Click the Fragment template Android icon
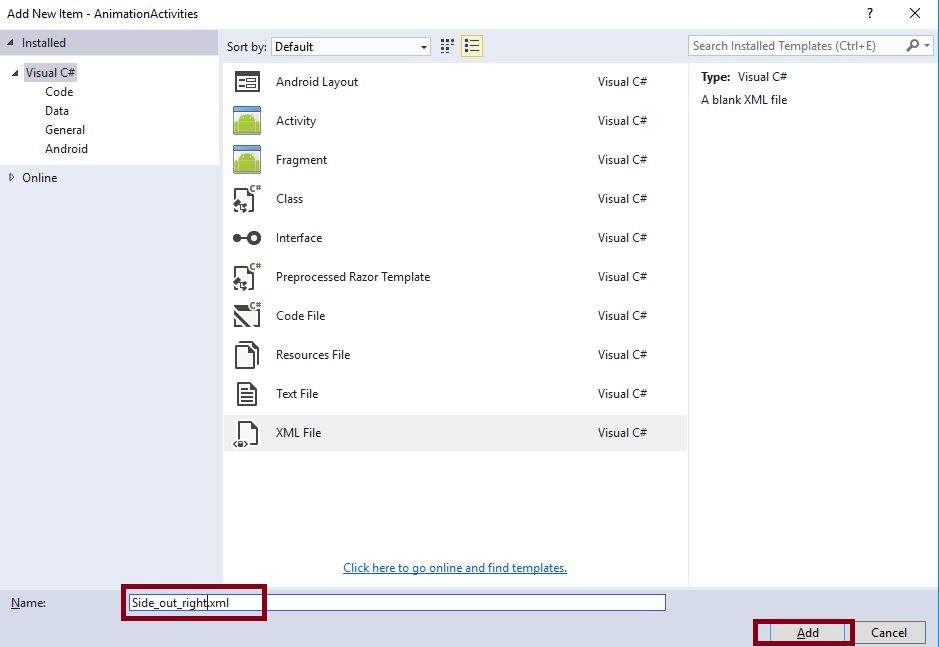This screenshot has width=939, height=647. (x=247, y=160)
